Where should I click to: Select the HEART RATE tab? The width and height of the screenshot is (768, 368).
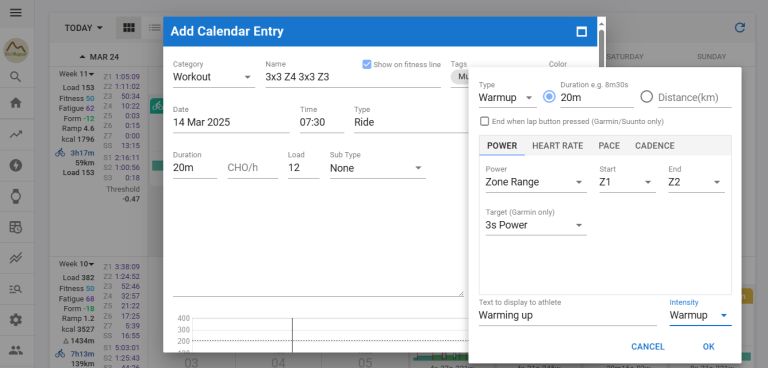click(557, 146)
